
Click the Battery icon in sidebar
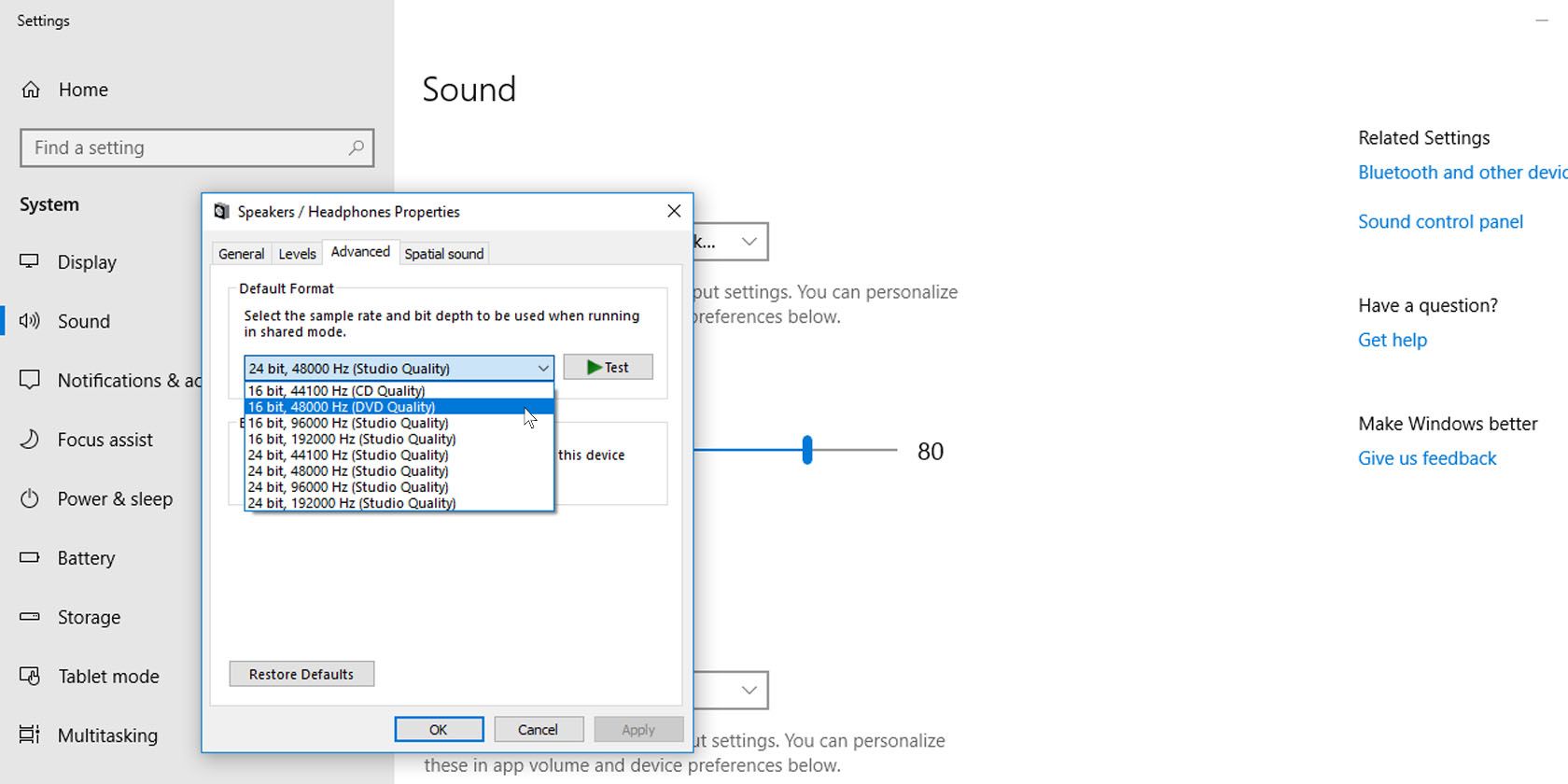(30, 557)
